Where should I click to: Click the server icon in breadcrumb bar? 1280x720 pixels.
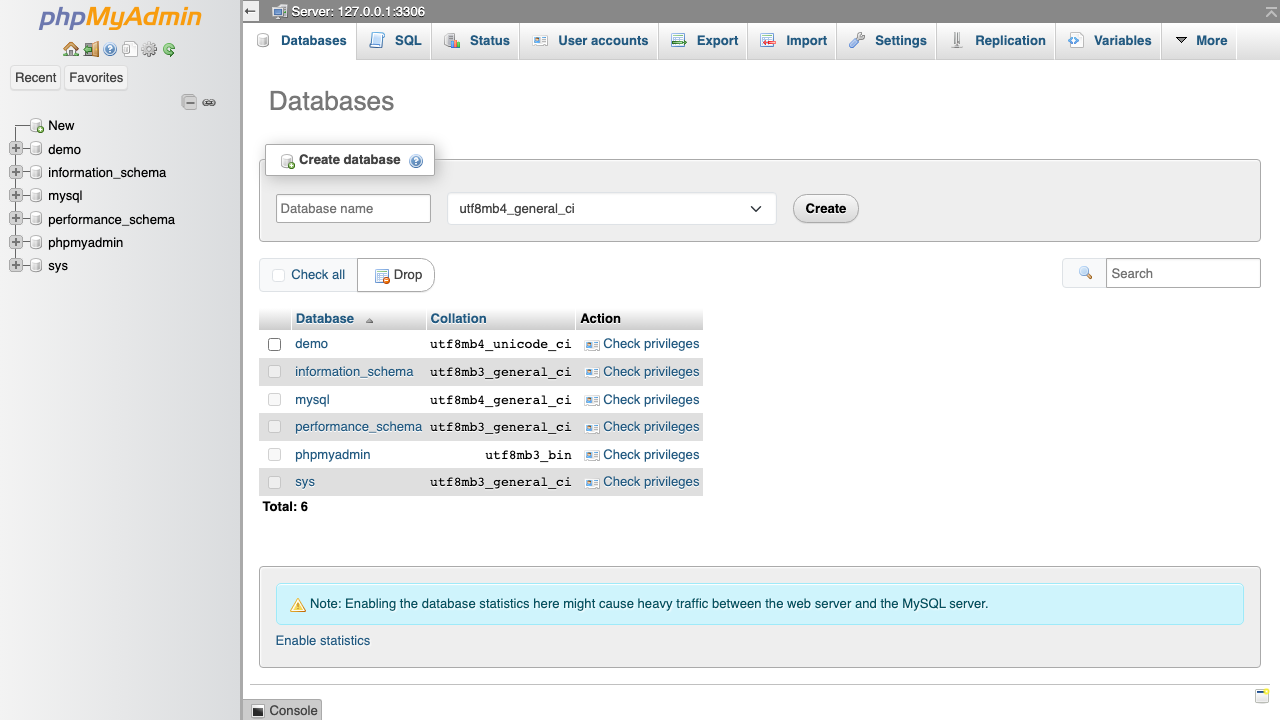279,11
